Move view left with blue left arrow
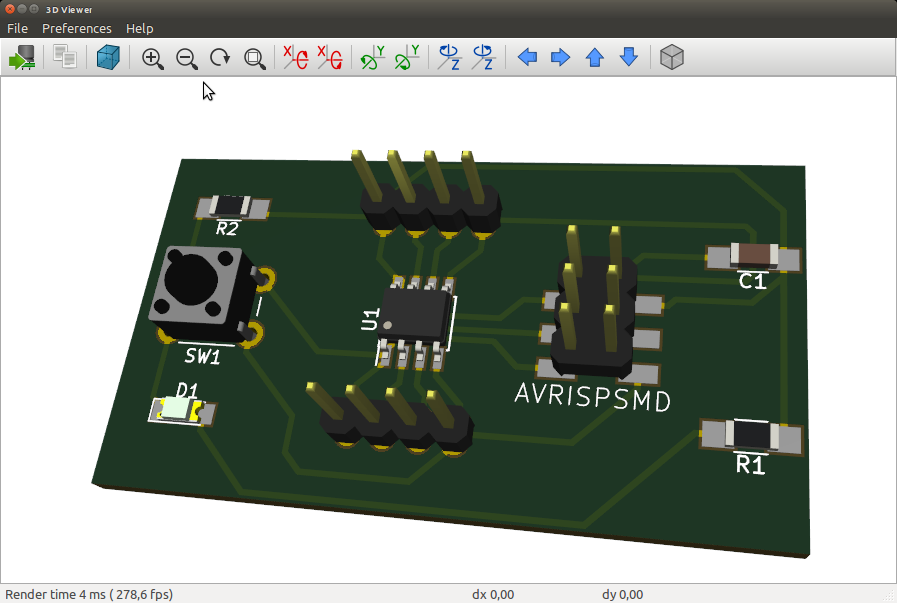897x603 pixels. 527,57
